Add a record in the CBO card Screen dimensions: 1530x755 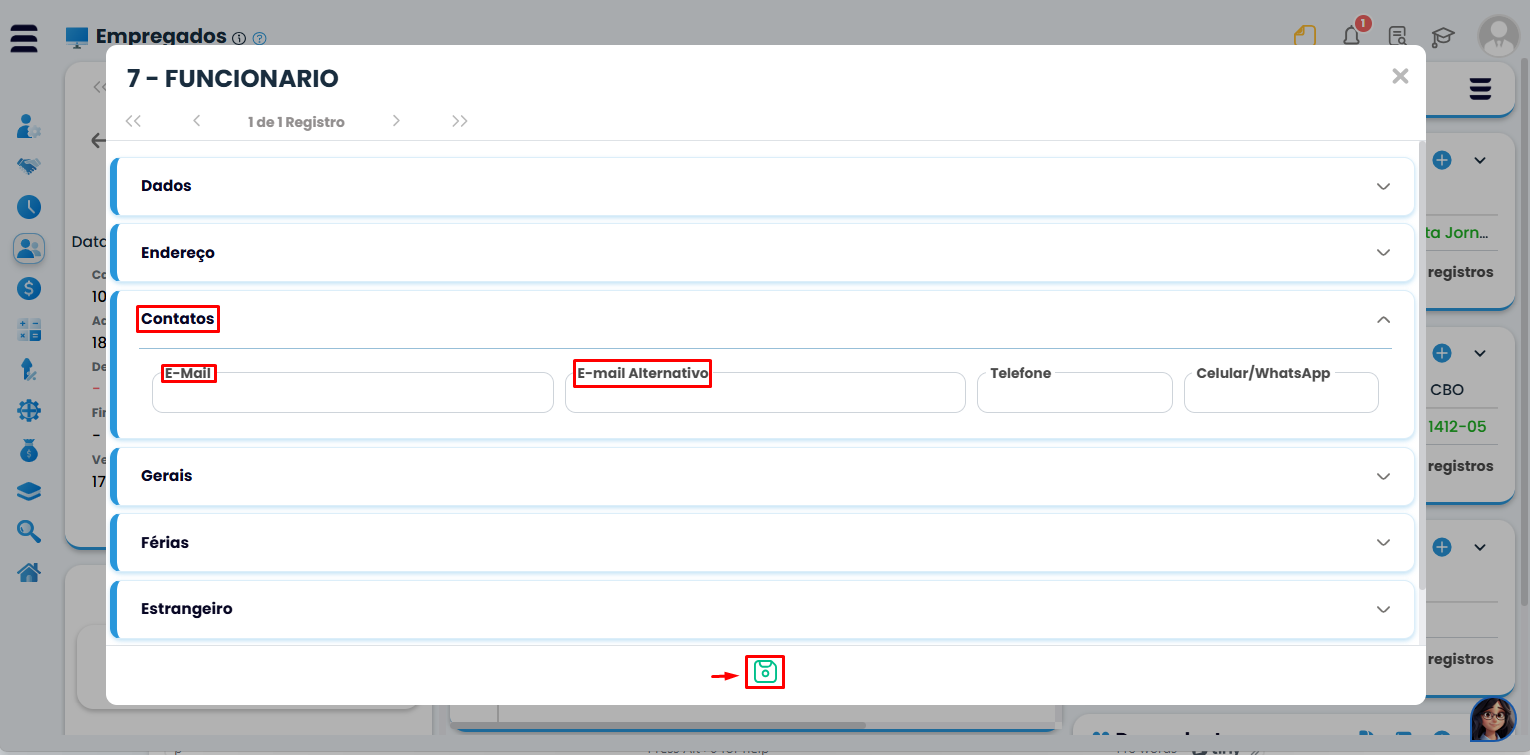(x=1442, y=353)
